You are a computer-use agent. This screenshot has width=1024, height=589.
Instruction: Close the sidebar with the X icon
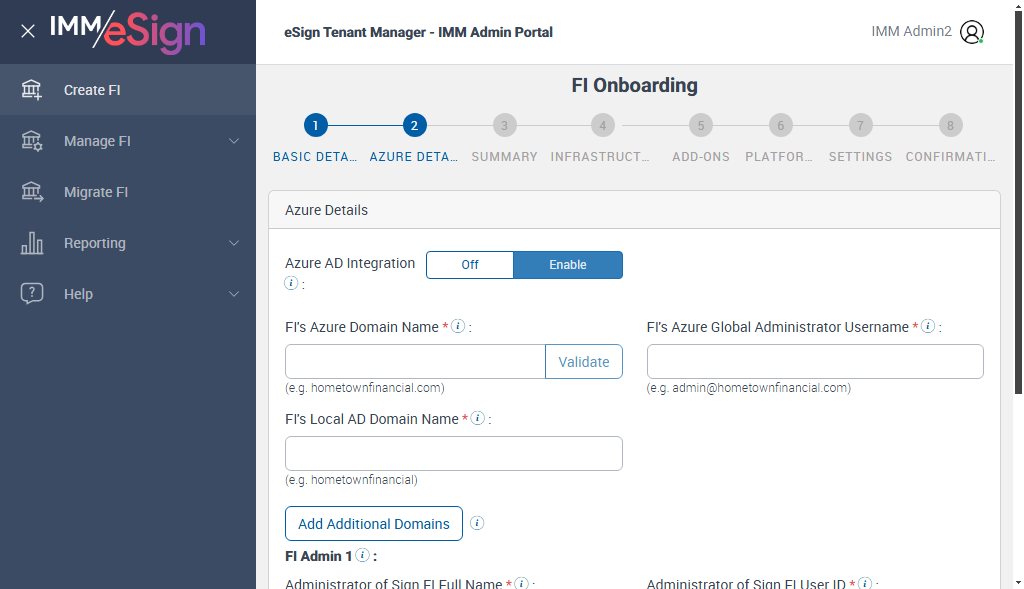(27, 31)
